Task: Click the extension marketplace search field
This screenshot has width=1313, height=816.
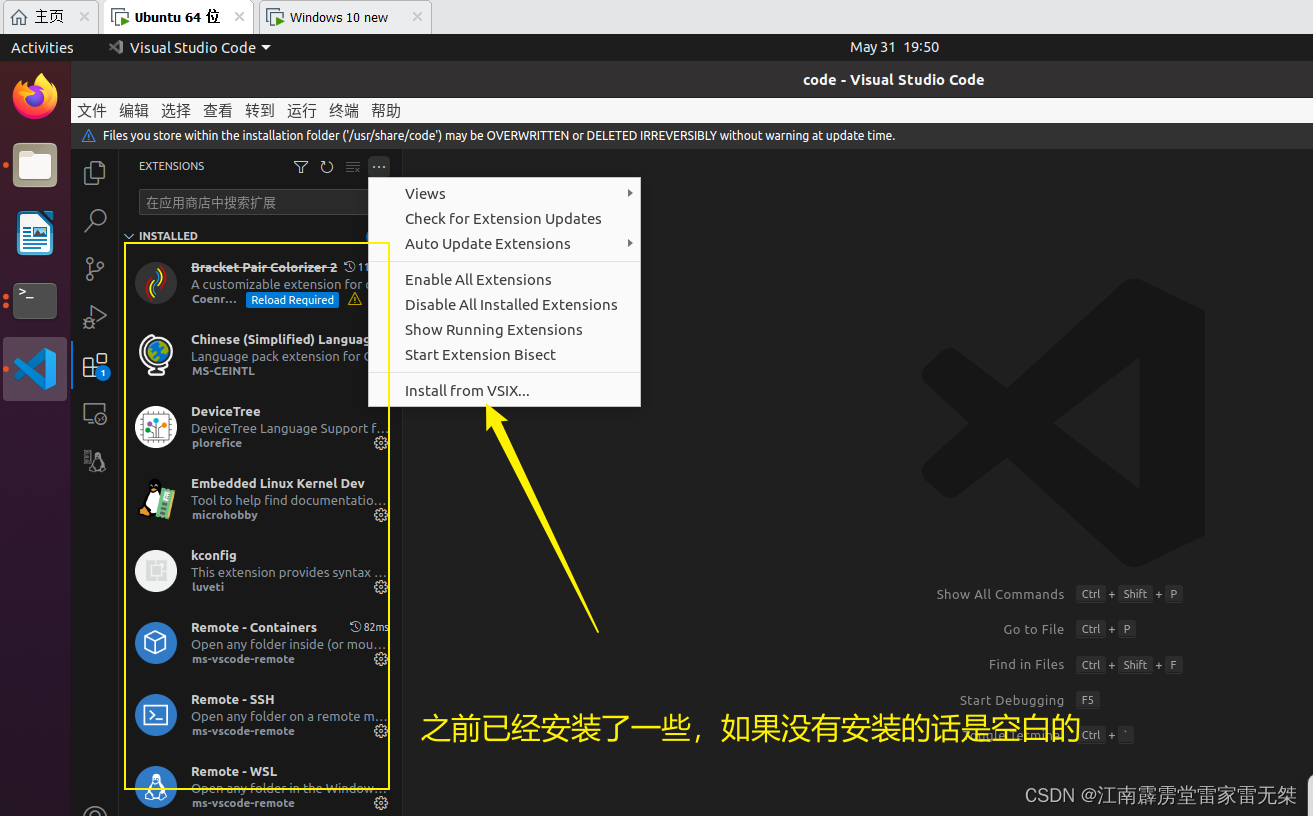Action: coord(254,202)
